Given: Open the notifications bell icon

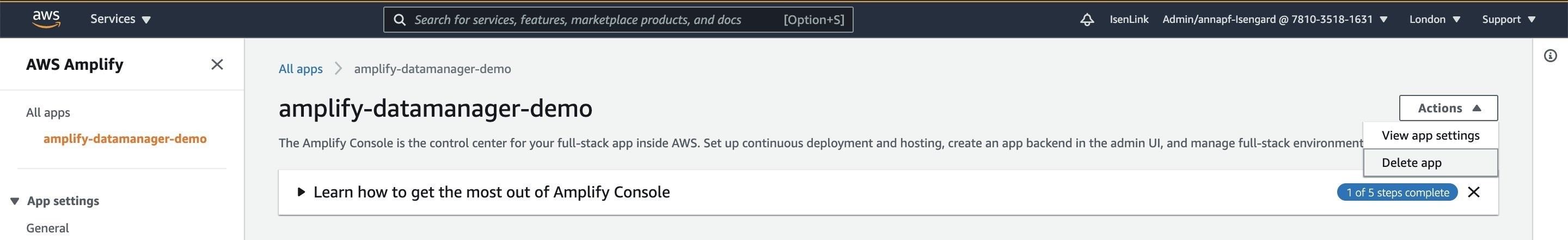Looking at the screenshot, I should pyautogui.click(x=1087, y=20).
